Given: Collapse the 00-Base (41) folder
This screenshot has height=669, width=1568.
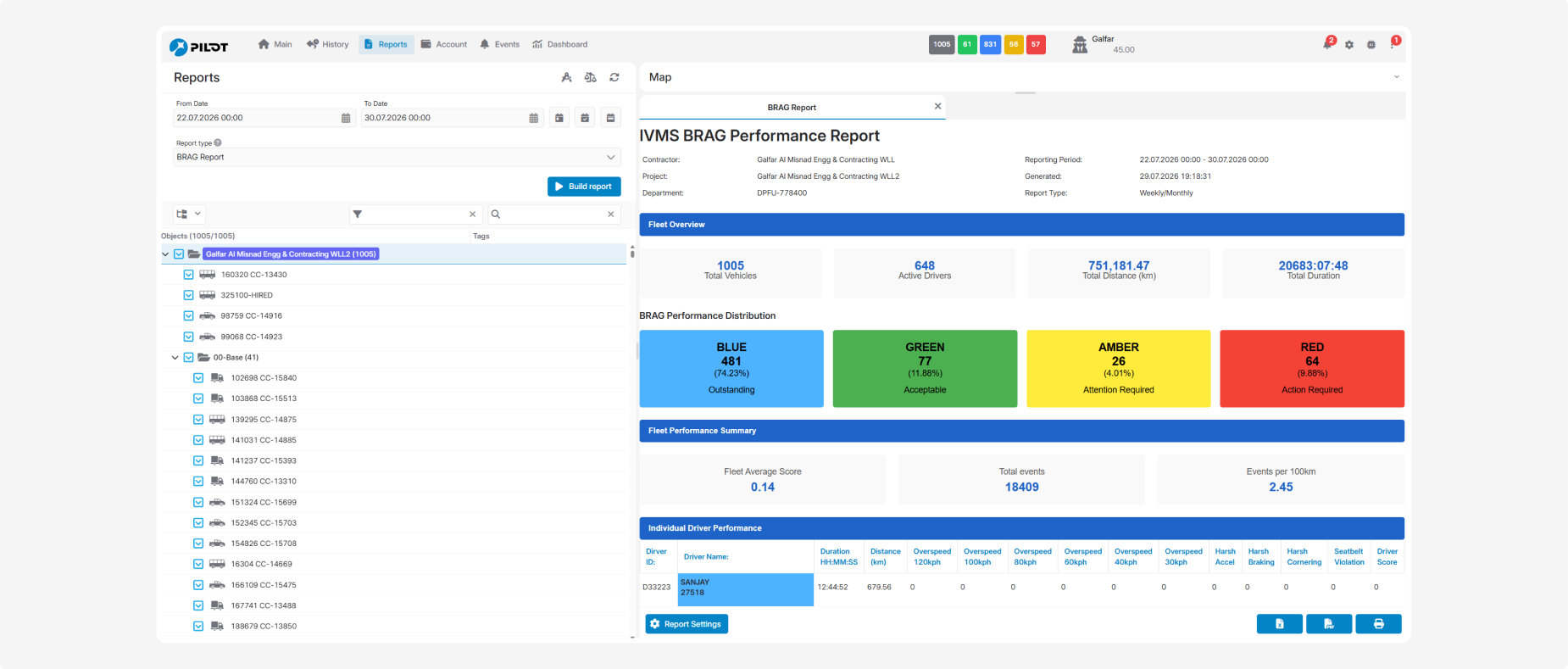Looking at the screenshot, I should [x=175, y=358].
